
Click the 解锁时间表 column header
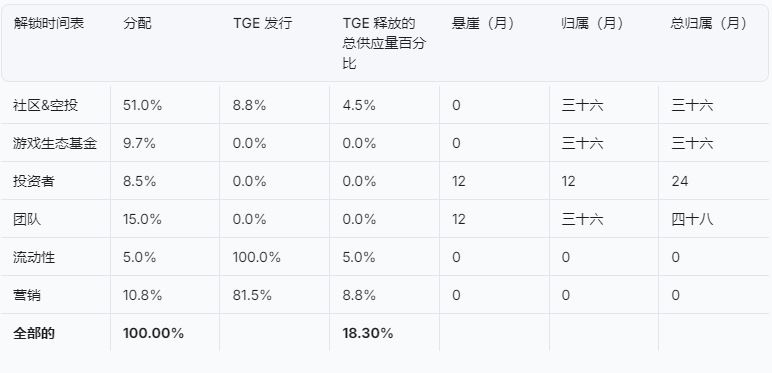tap(48, 24)
